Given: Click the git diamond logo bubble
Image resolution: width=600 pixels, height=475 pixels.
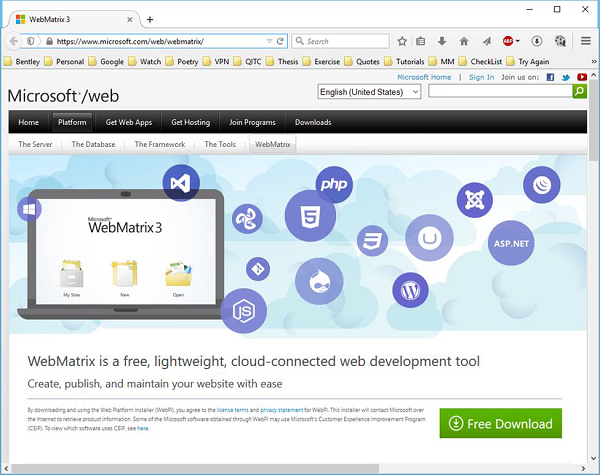Looking at the screenshot, I should pyautogui.click(x=258, y=269).
